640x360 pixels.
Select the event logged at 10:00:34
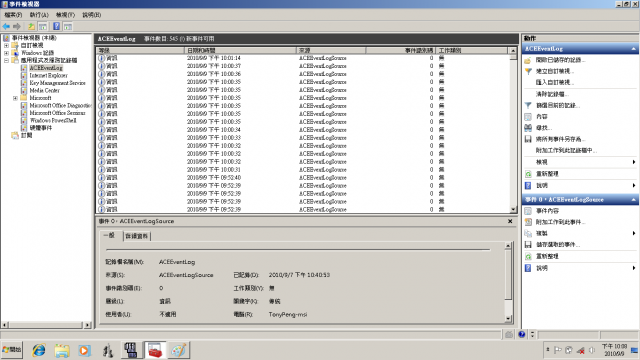[303, 130]
